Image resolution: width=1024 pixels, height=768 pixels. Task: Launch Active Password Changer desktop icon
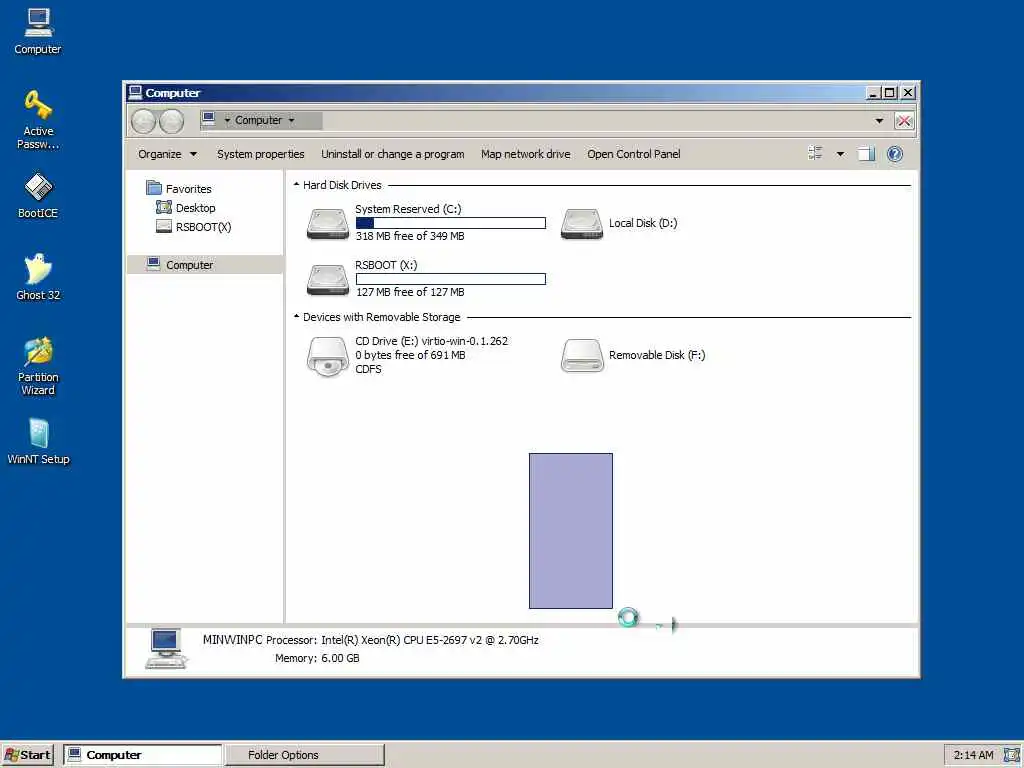pos(38,120)
